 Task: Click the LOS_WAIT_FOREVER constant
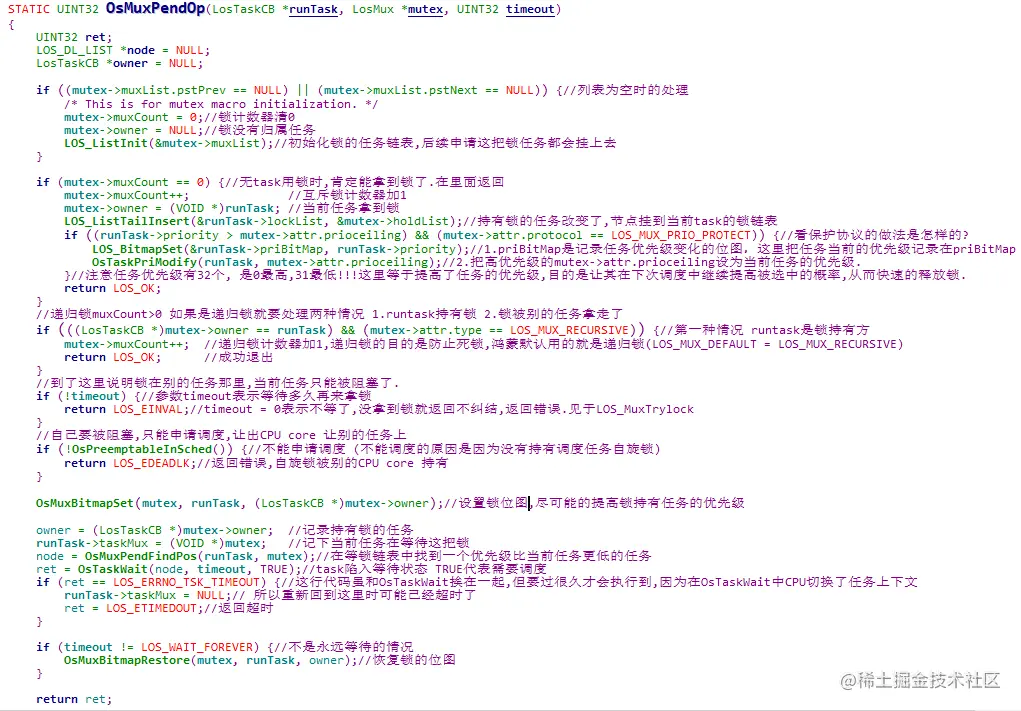[197, 647]
